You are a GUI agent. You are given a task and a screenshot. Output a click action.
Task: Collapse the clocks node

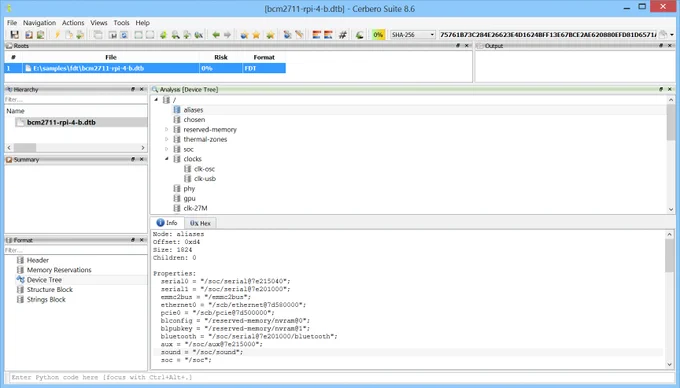[167, 159]
